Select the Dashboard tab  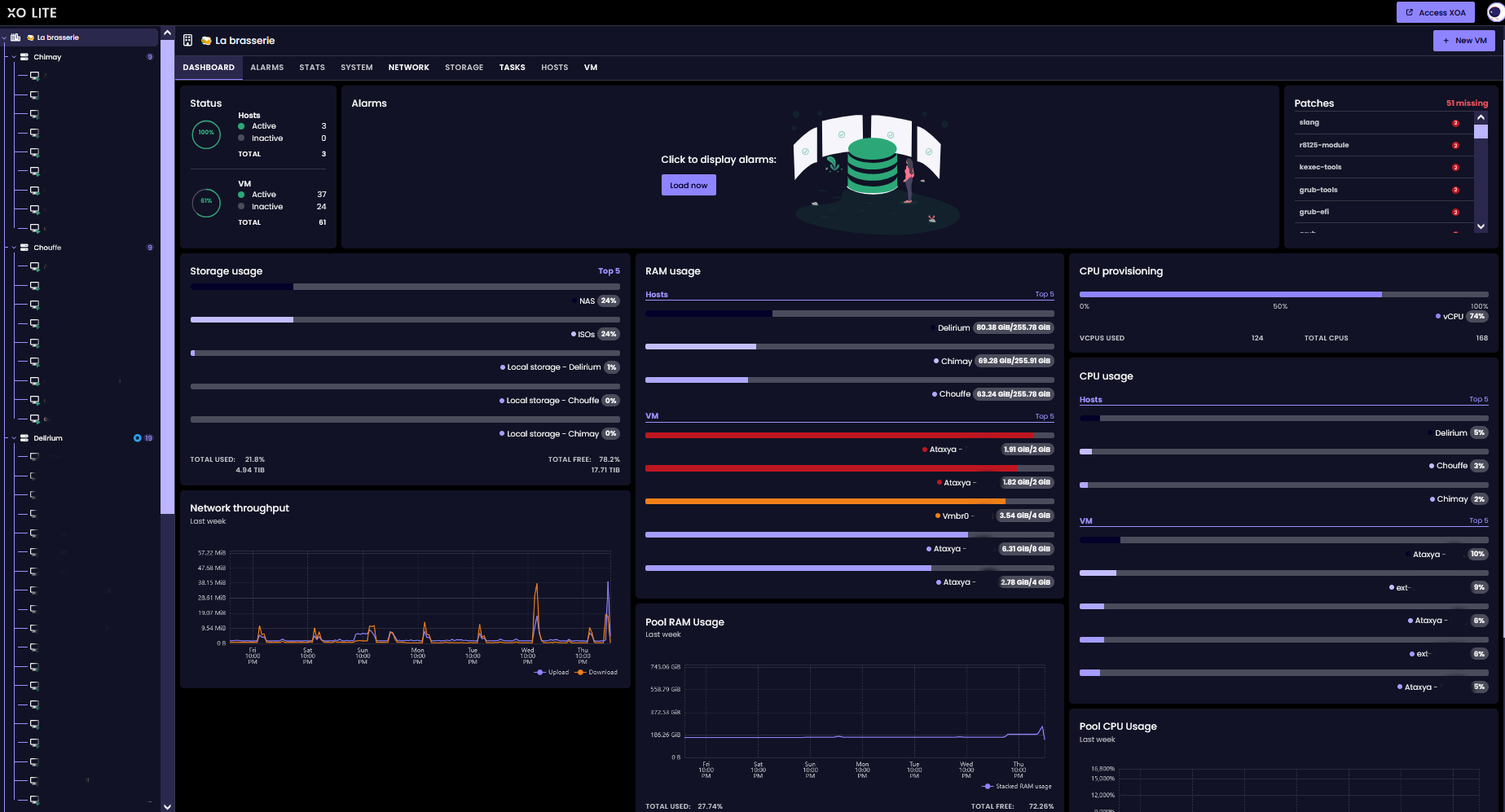coord(209,68)
